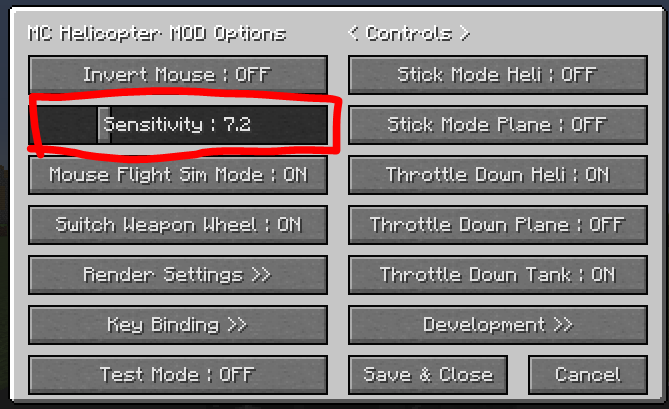
Task: Toggle Test Mode off setting
Action: tap(178, 375)
